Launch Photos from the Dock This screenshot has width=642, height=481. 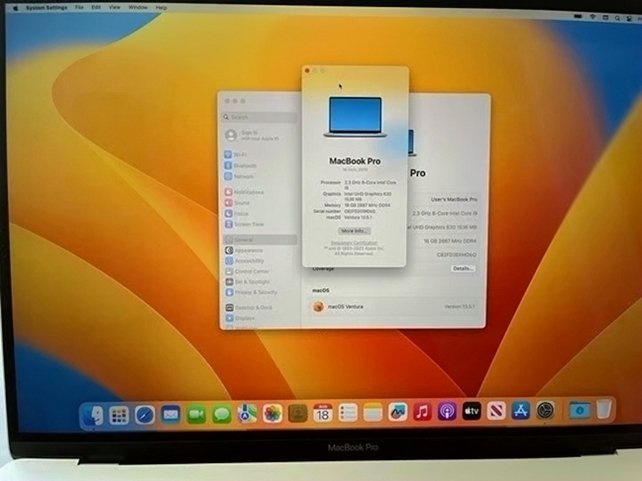(x=273, y=413)
